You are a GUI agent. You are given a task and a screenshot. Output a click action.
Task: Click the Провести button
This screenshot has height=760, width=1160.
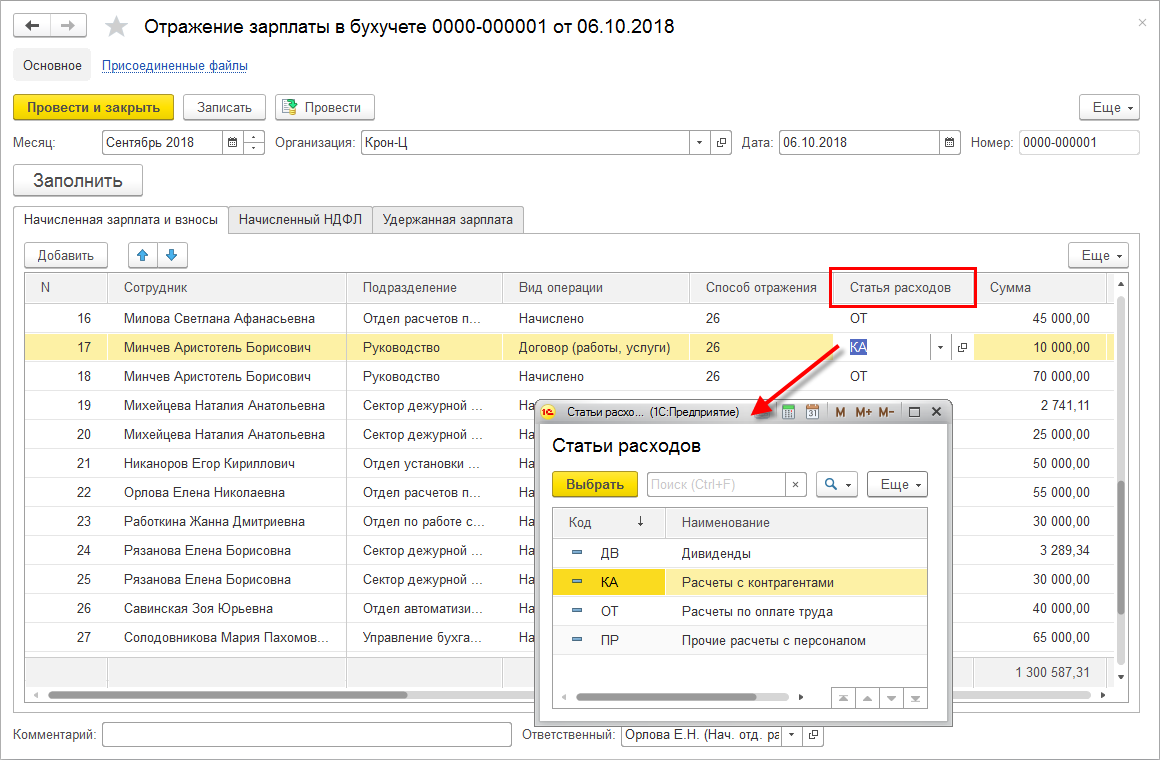coord(325,107)
